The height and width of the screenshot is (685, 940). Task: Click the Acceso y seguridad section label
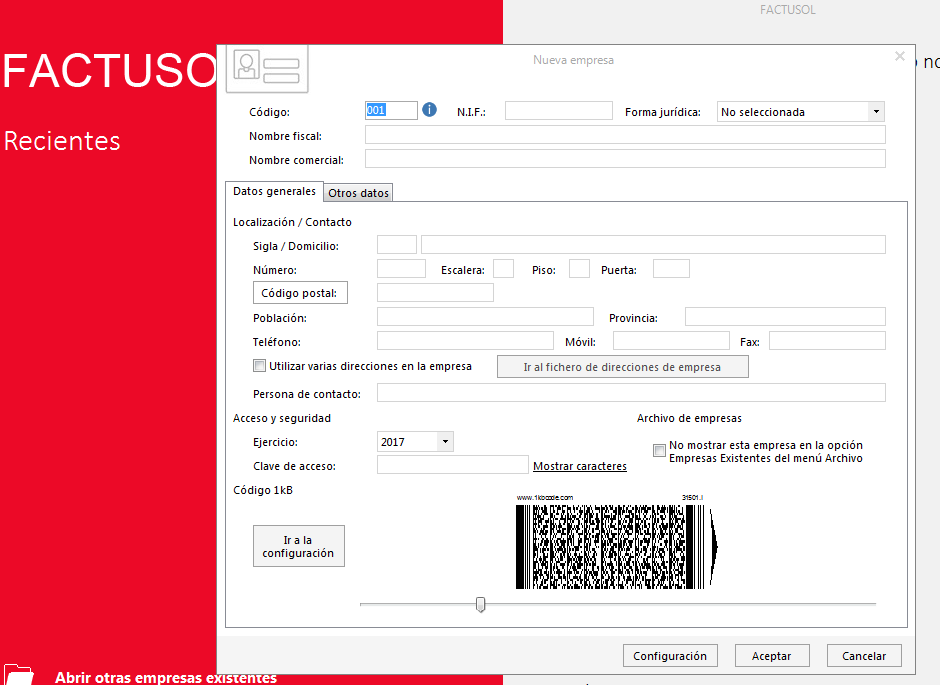(x=282, y=418)
